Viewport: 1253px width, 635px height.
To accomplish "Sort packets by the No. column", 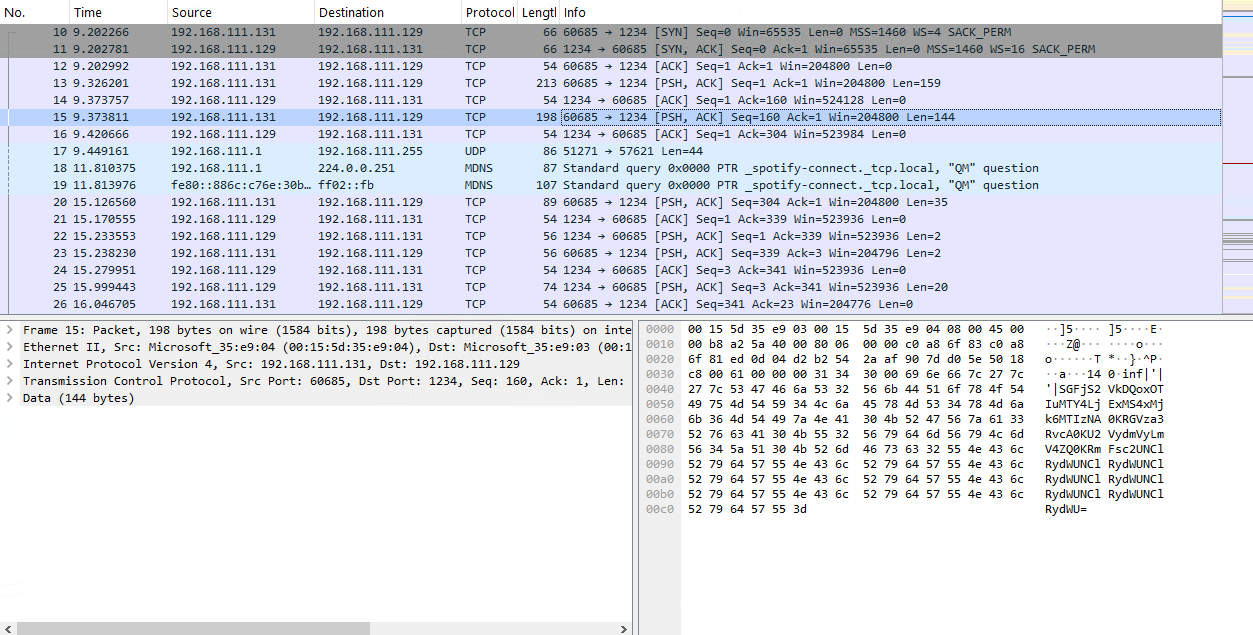I will click(35, 12).
